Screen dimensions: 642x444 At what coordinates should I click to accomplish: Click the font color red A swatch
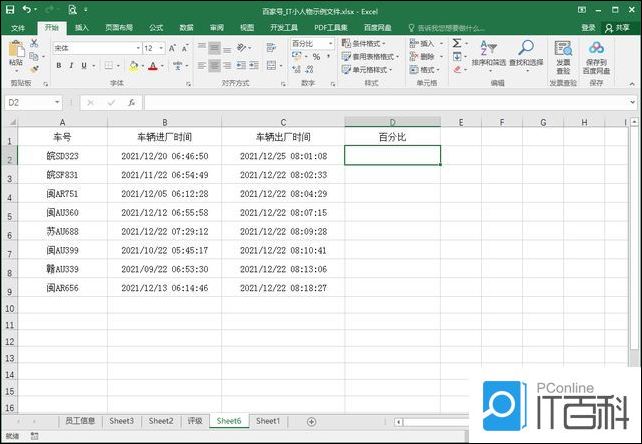coord(153,66)
